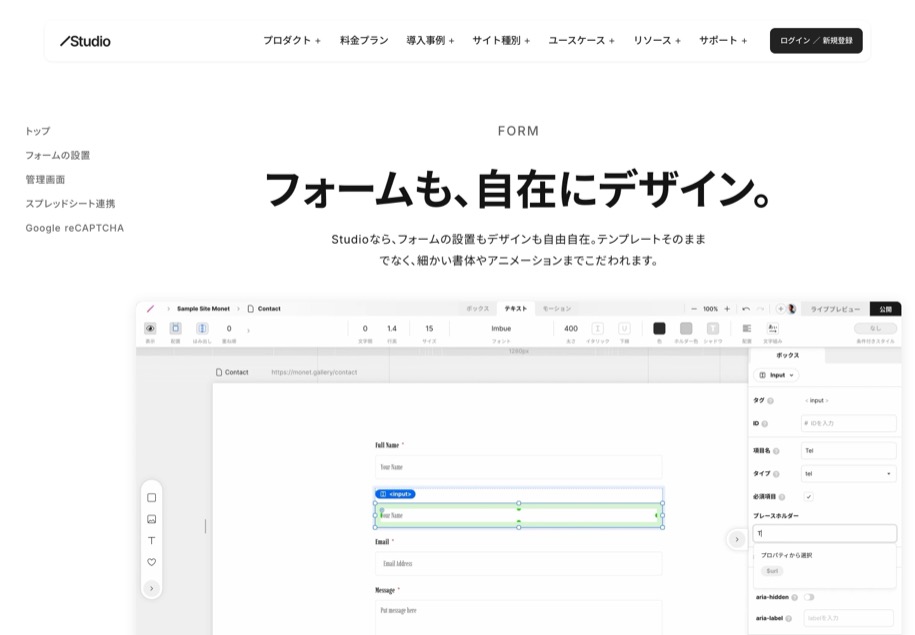Zoom out with the minus icon
915x635 pixels.
[694, 309]
